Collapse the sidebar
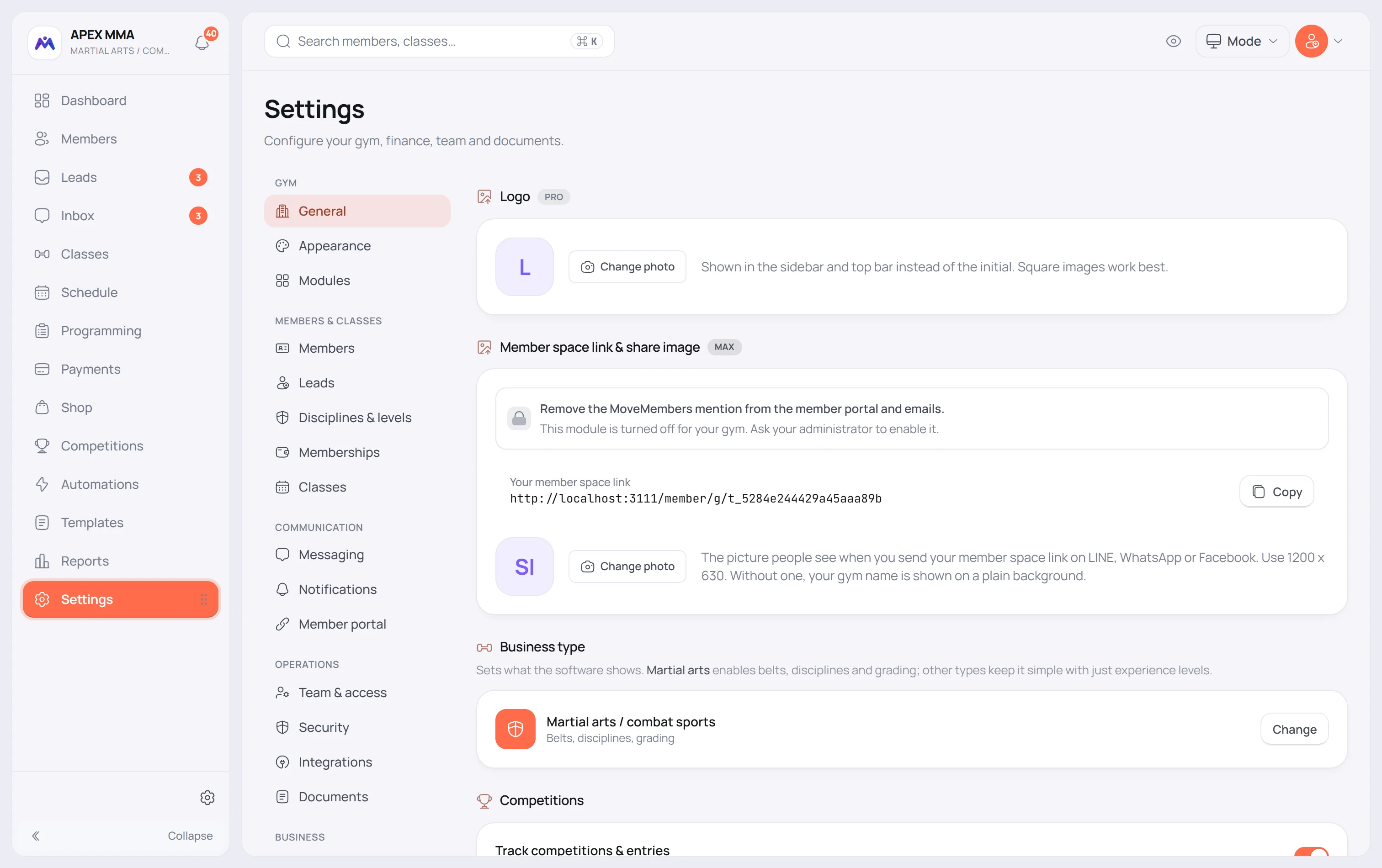 [x=121, y=836]
